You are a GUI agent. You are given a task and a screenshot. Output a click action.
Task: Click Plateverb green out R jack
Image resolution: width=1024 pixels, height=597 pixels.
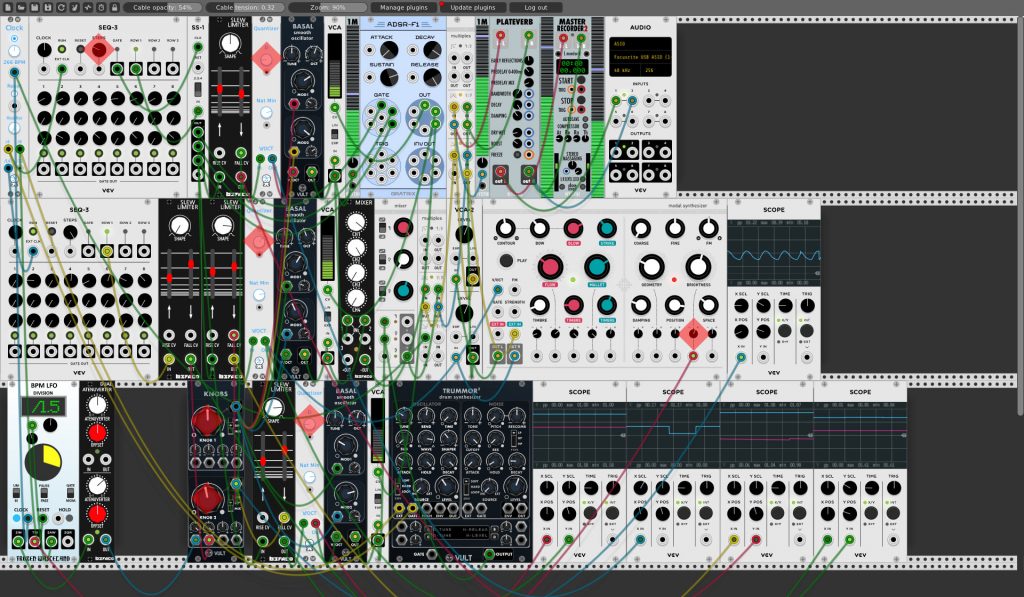click(528, 173)
